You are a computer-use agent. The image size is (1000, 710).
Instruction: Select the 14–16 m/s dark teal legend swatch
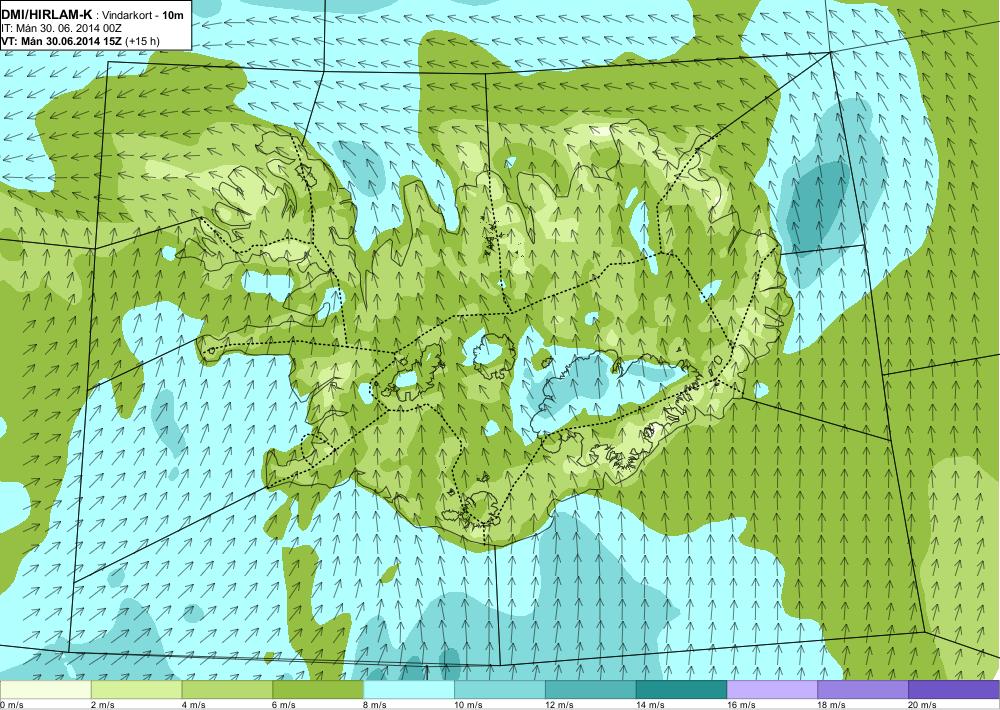[681, 690]
